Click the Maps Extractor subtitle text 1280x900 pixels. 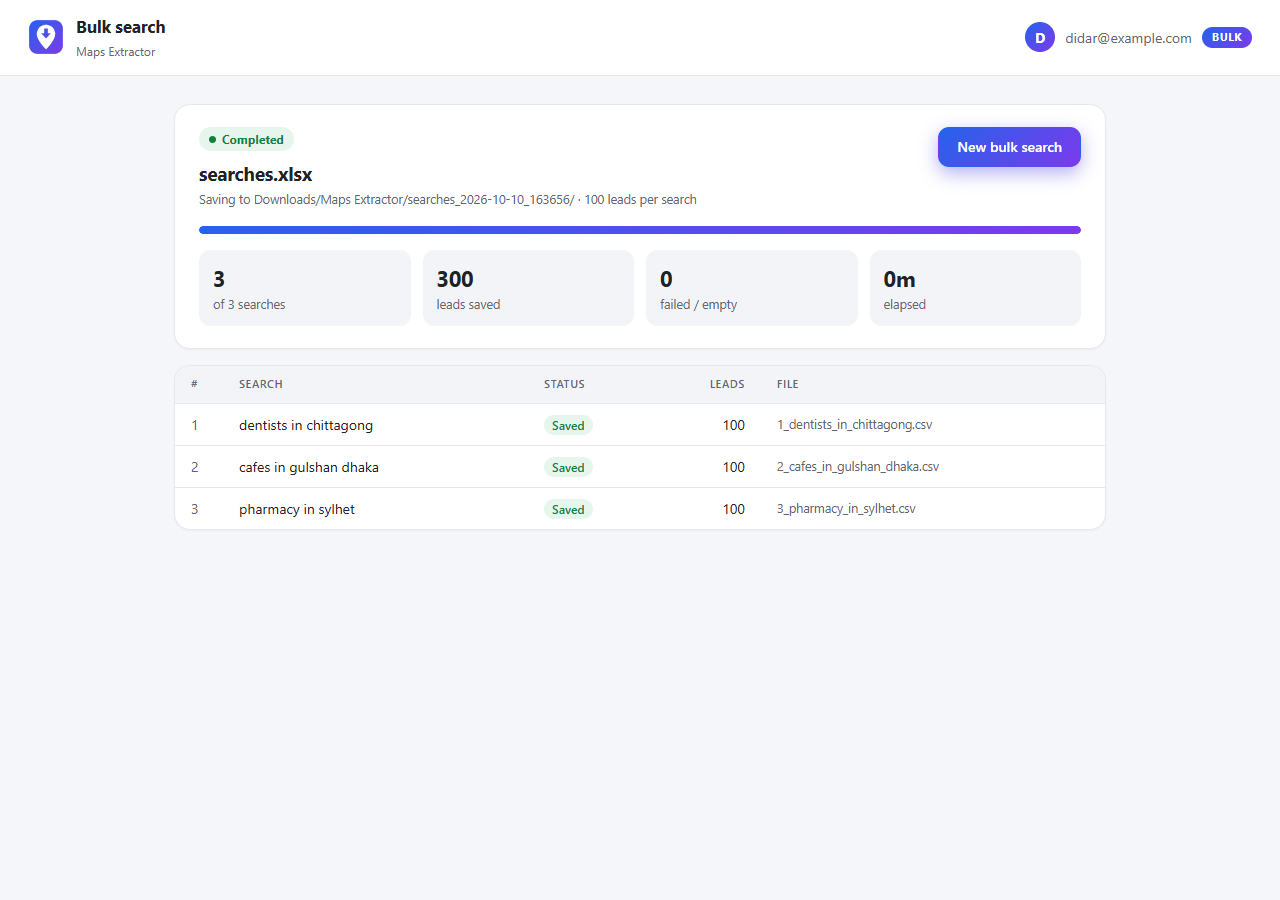pos(116,52)
